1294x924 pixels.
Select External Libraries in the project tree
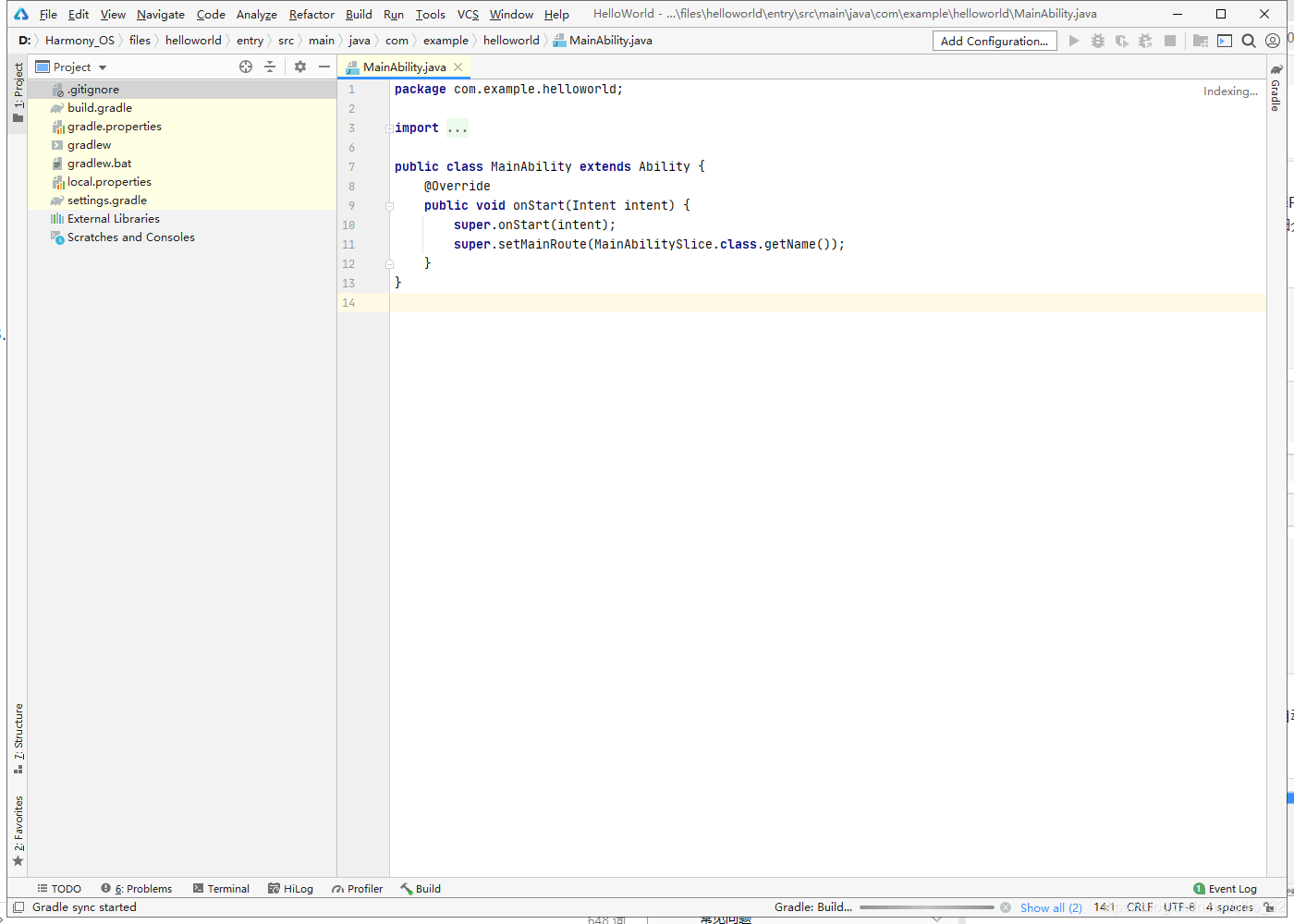[181, 219]
